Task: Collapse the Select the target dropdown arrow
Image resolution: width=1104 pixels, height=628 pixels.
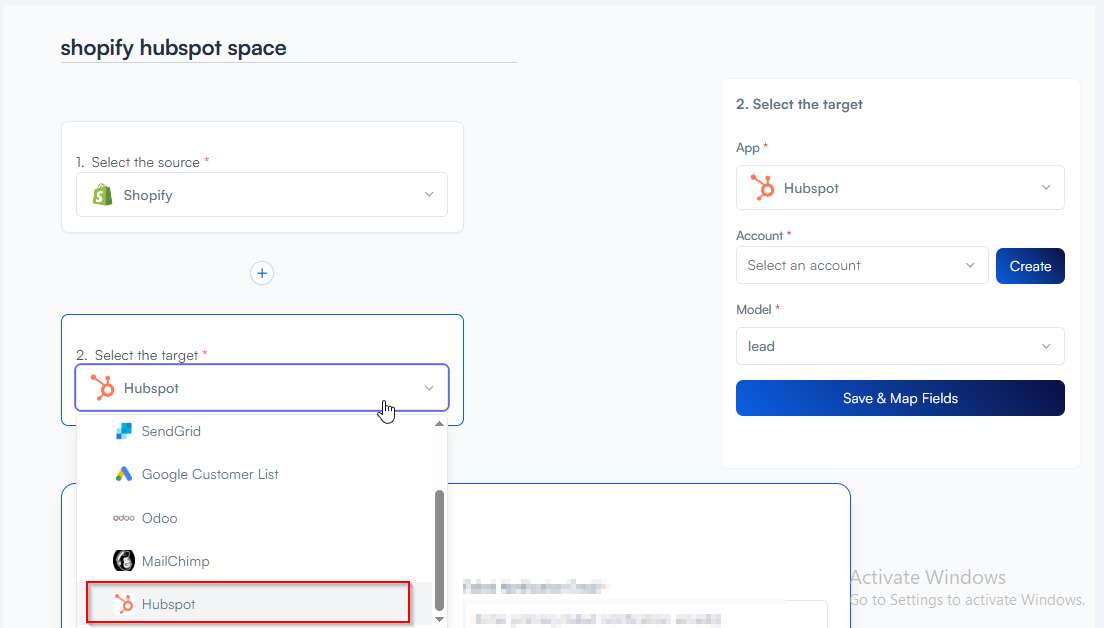Action: [429, 388]
